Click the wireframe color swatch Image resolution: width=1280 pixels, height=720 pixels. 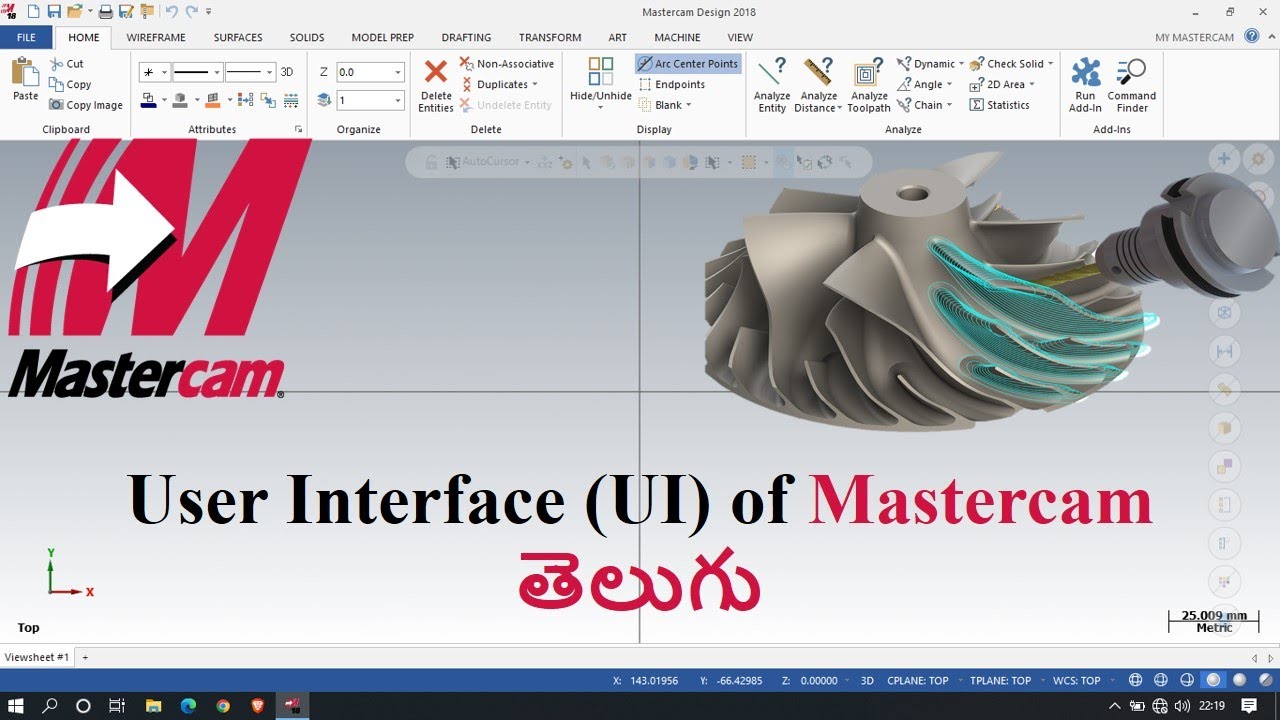click(x=149, y=100)
